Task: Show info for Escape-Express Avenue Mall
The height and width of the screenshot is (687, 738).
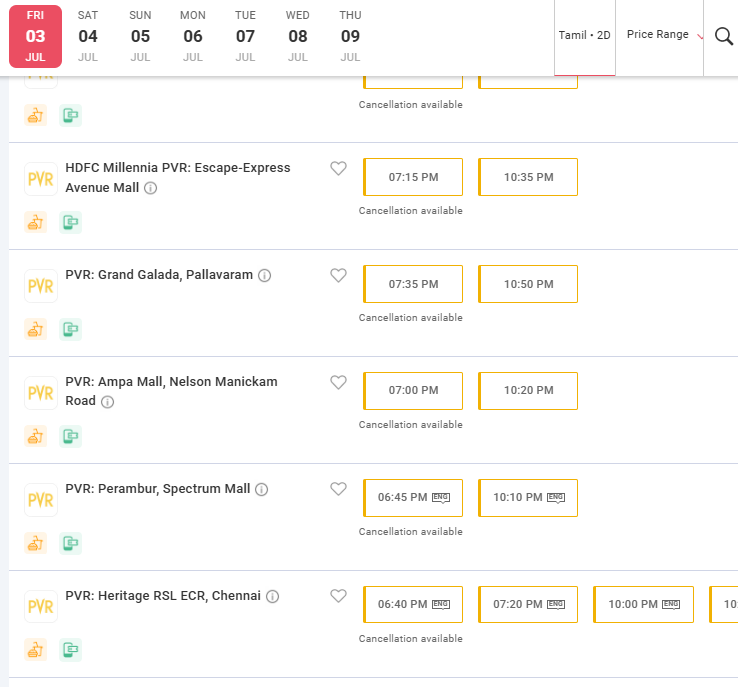Action: 150,188
